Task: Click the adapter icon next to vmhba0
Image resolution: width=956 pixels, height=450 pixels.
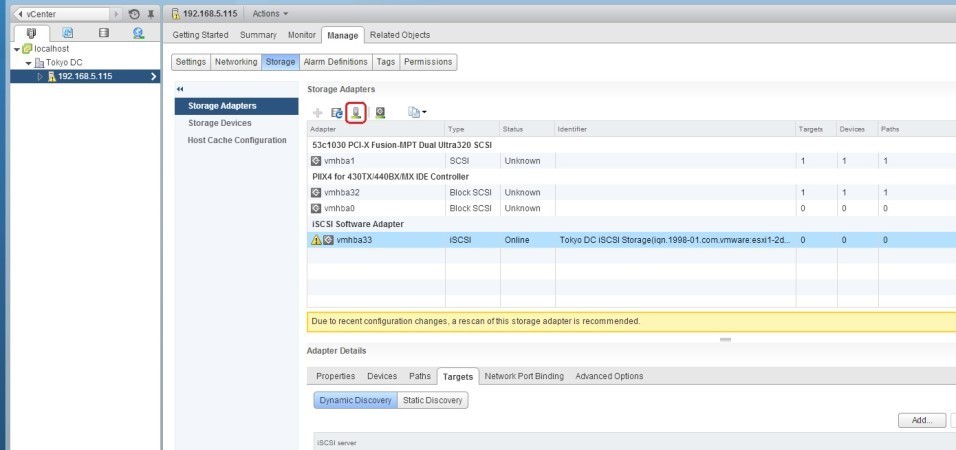Action: point(316,208)
